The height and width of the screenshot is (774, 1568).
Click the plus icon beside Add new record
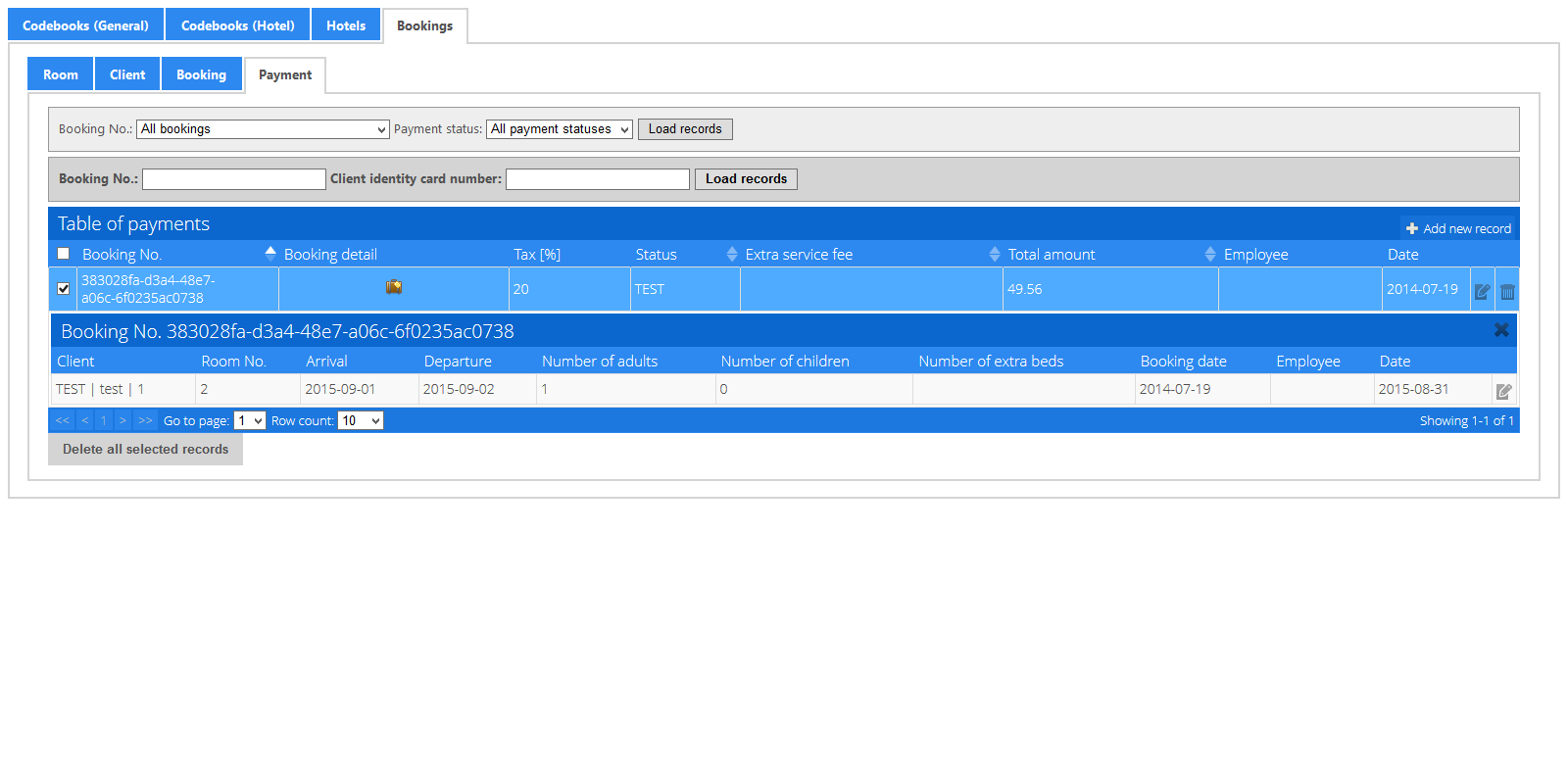1412,228
